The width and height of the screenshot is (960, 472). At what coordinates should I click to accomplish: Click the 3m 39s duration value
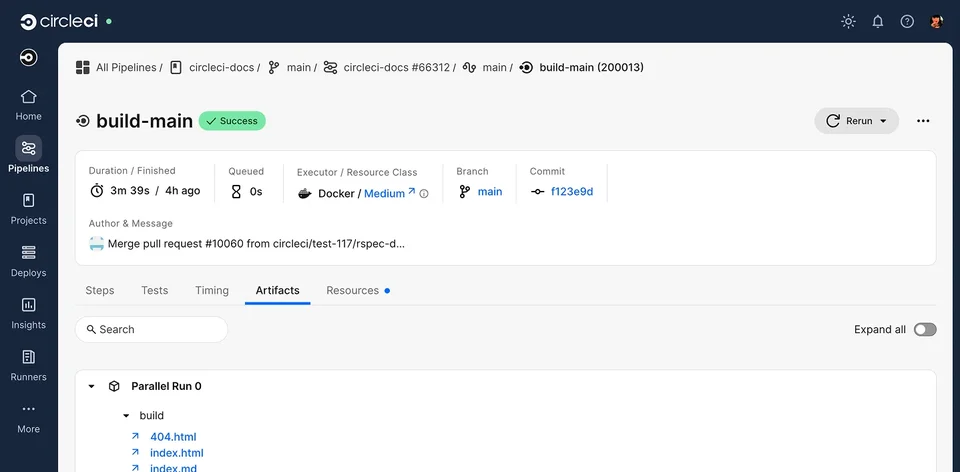point(130,190)
